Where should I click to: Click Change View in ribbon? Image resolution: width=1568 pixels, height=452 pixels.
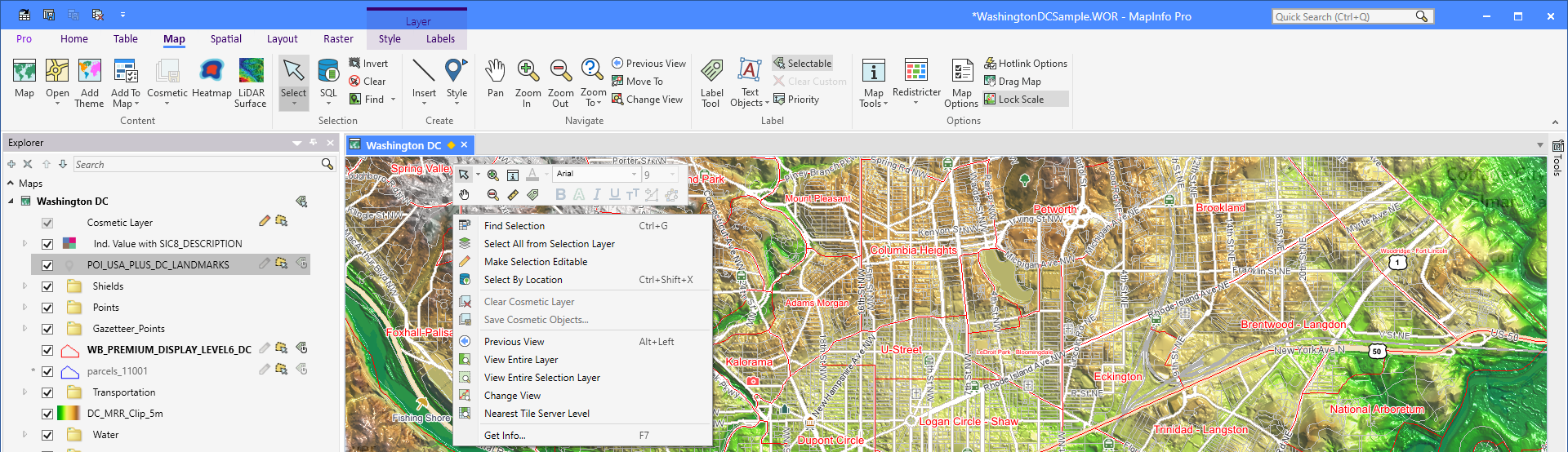tap(647, 99)
